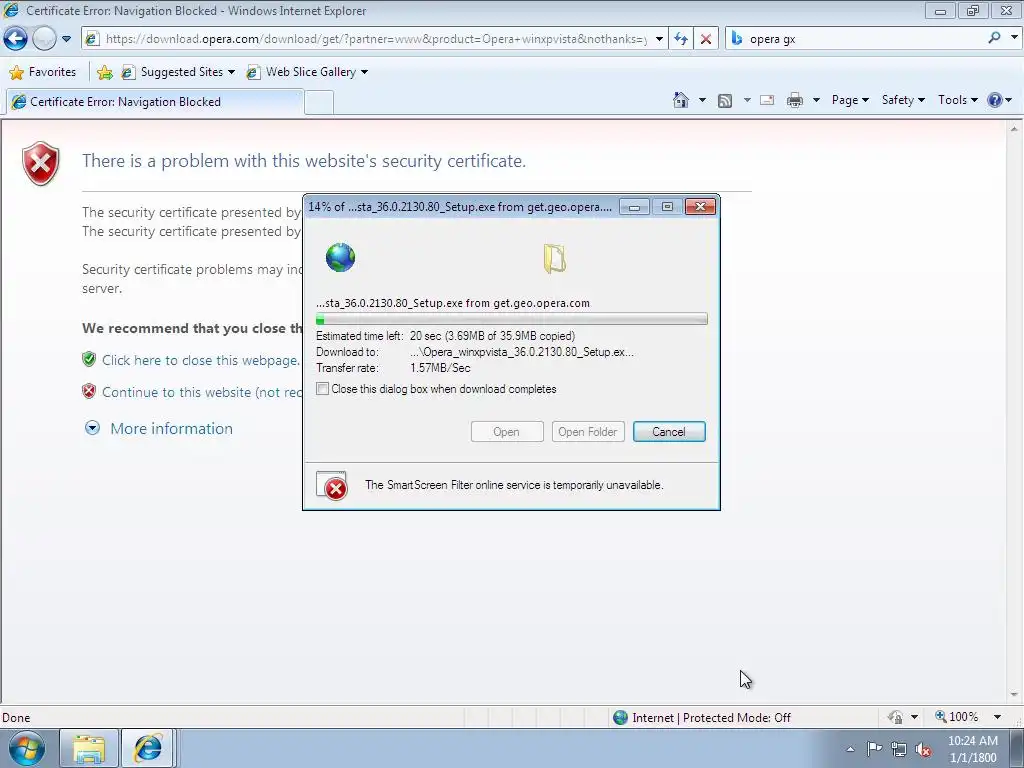
Task: Click the Home icon in command bar
Action: (680, 100)
